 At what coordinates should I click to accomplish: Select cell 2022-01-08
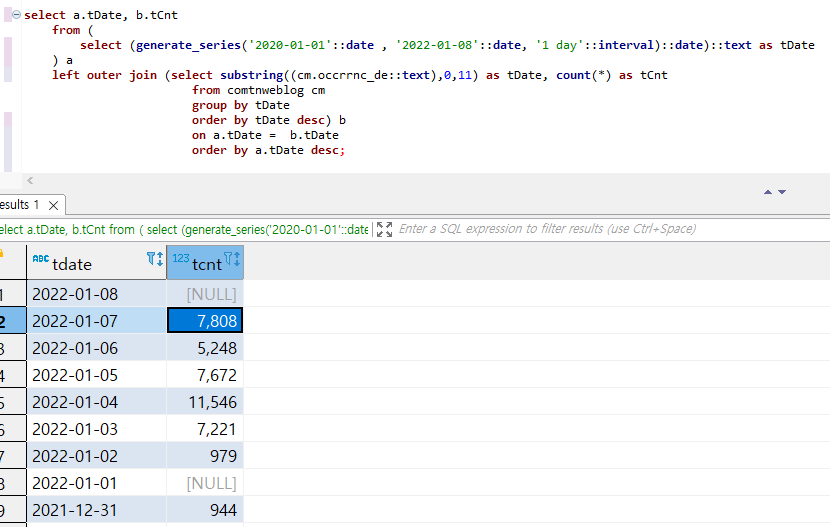point(96,294)
